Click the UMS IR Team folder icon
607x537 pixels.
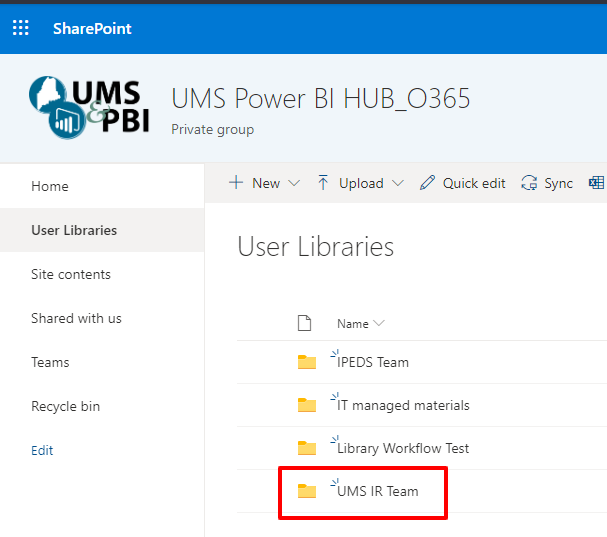(x=307, y=491)
